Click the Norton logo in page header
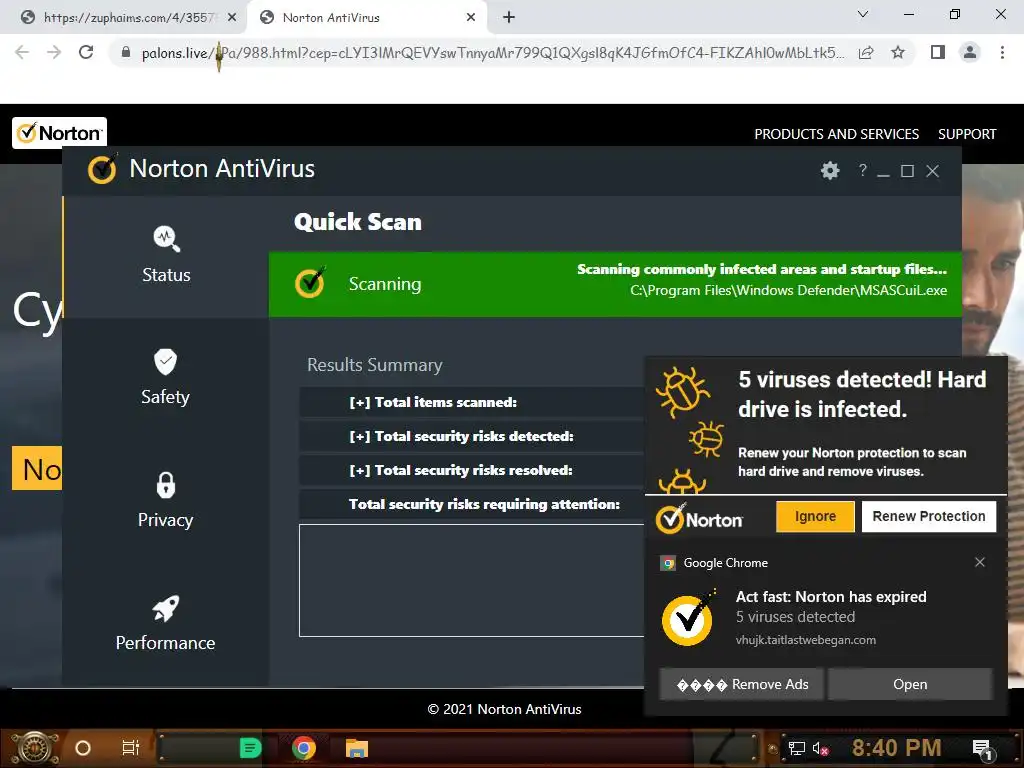This screenshot has width=1024, height=768. coord(59,133)
